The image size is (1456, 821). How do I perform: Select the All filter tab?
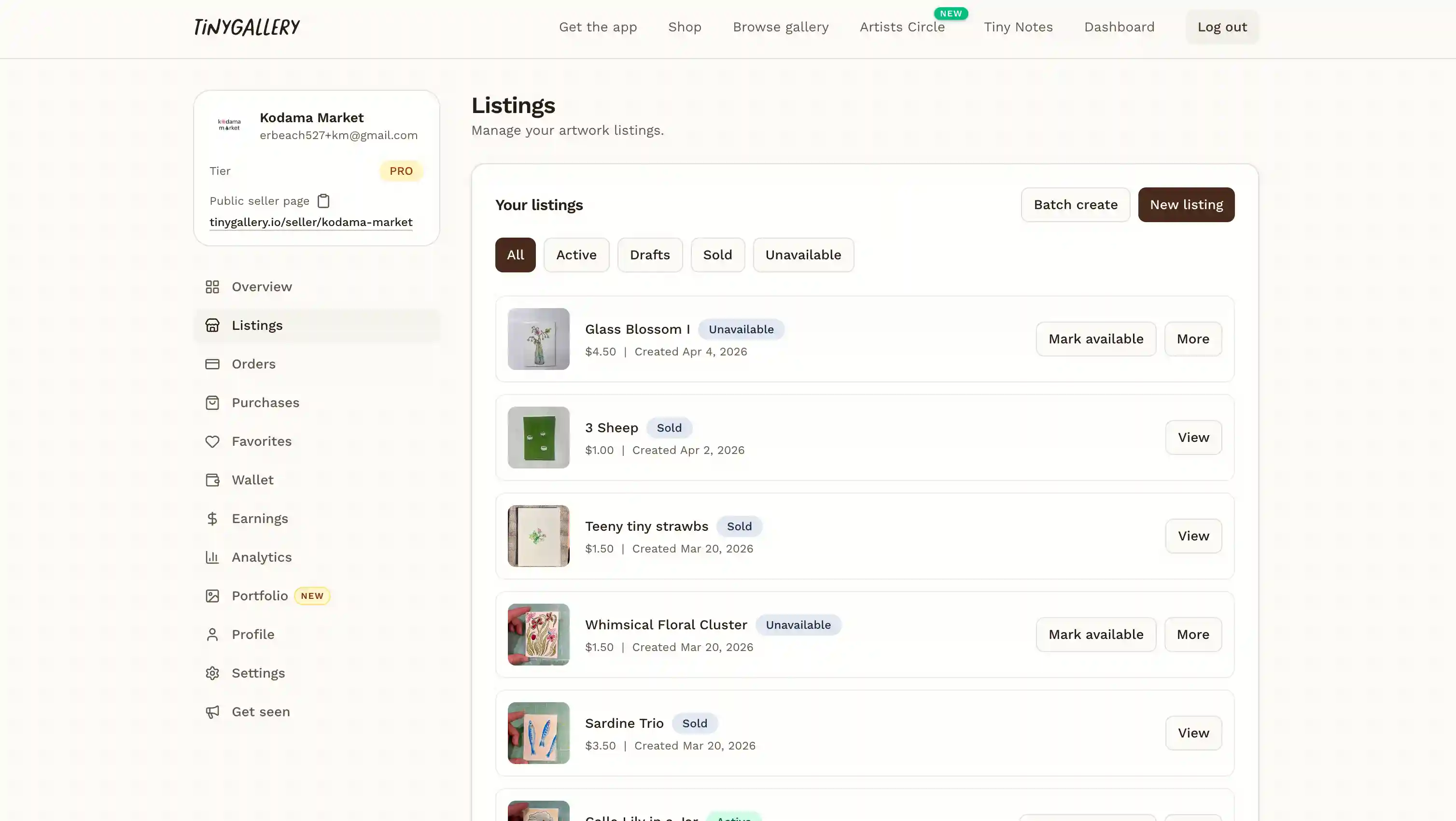click(x=515, y=255)
